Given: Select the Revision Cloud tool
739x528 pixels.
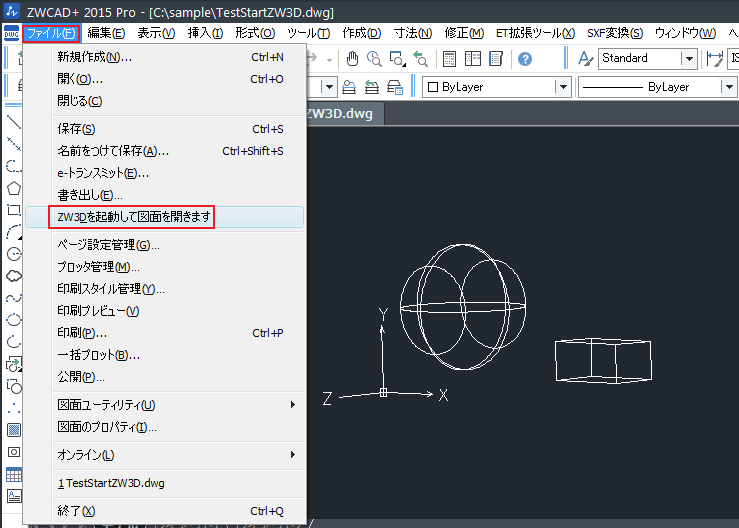Looking at the screenshot, I should (14, 276).
